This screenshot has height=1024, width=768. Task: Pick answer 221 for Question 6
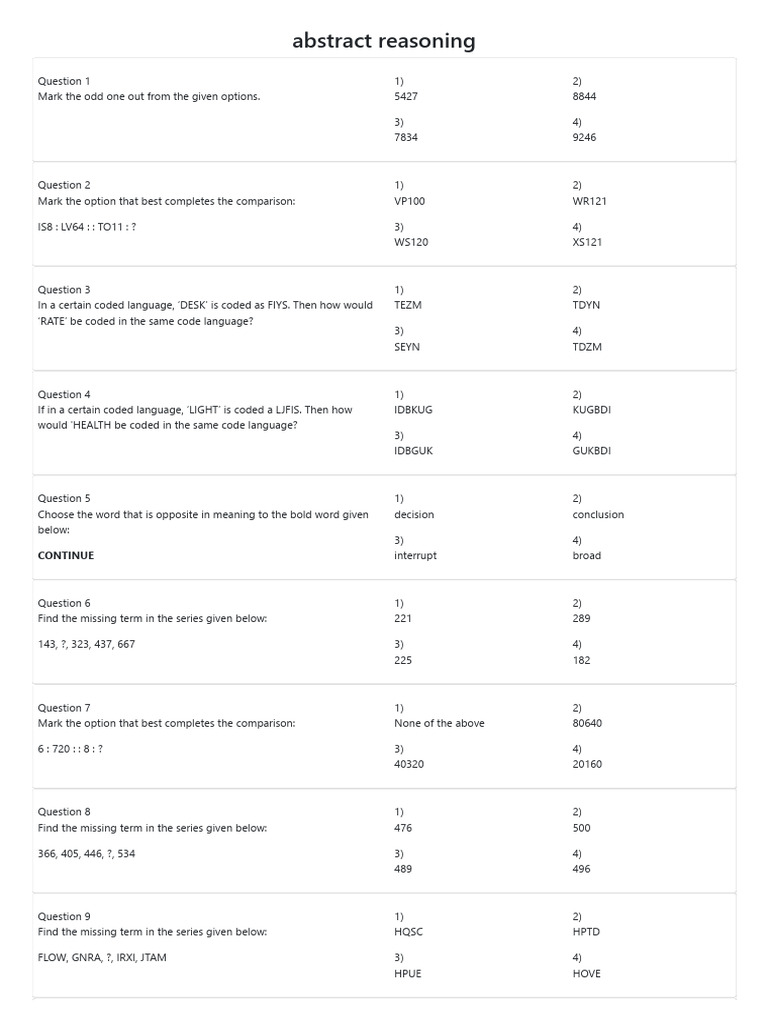[x=403, y=618]
